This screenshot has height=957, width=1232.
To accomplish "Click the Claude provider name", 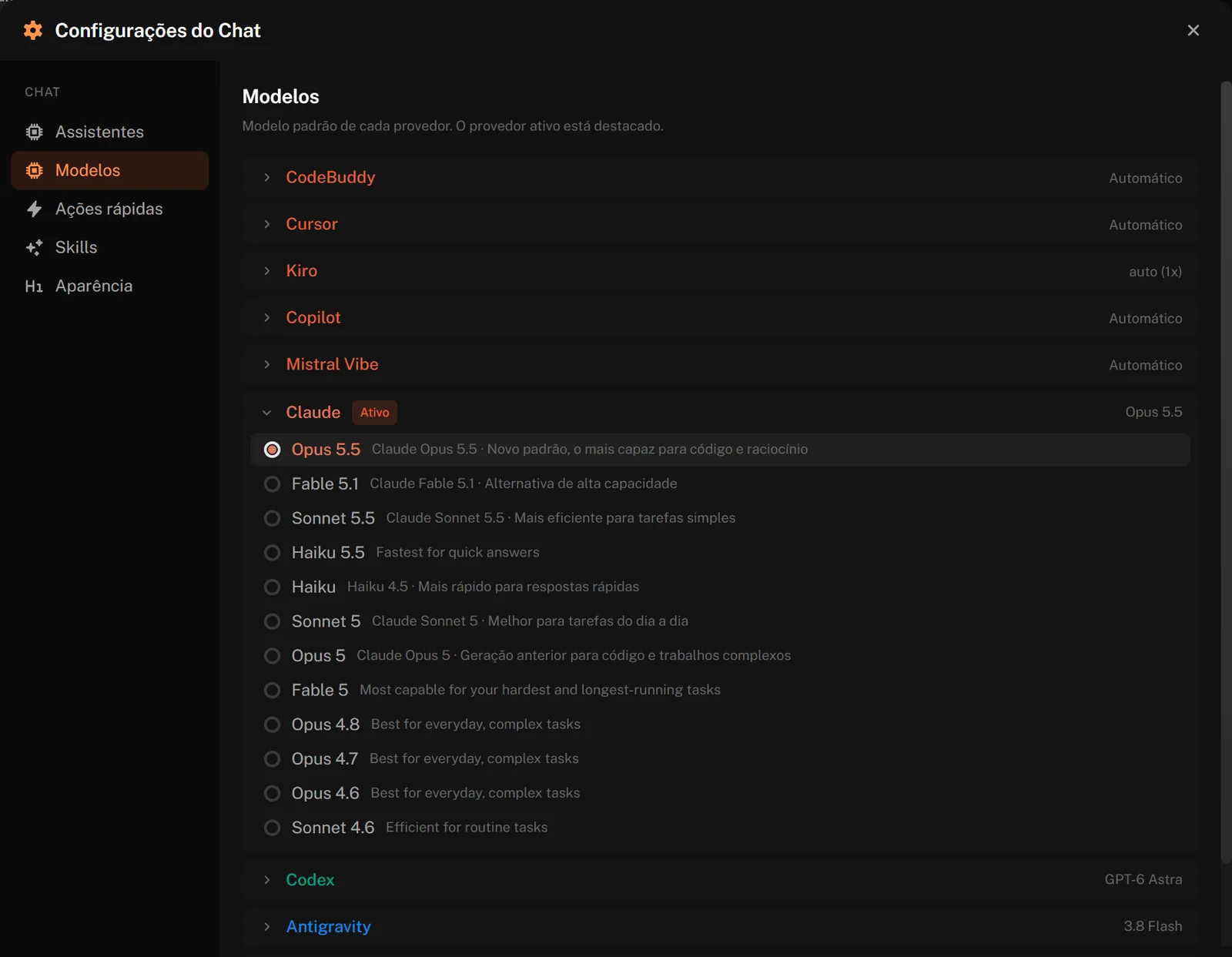I will point(313,413).
